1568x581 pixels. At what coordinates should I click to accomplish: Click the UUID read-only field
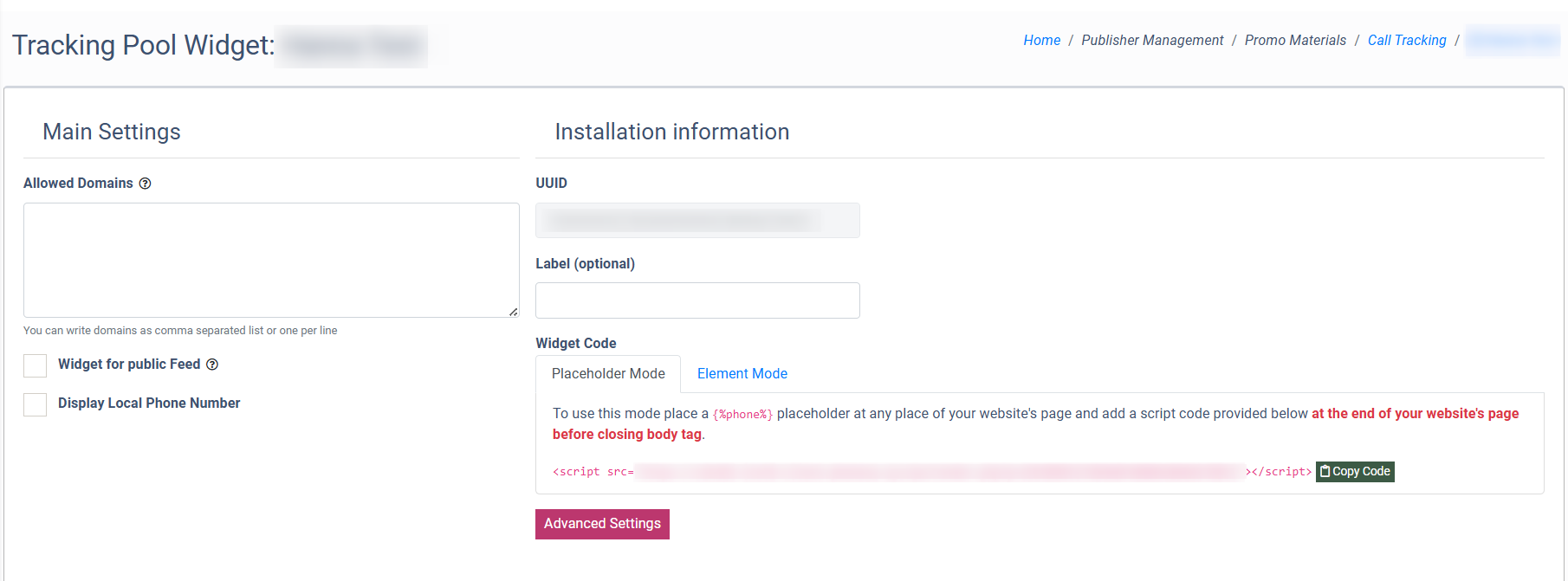(x=697, y=220)
